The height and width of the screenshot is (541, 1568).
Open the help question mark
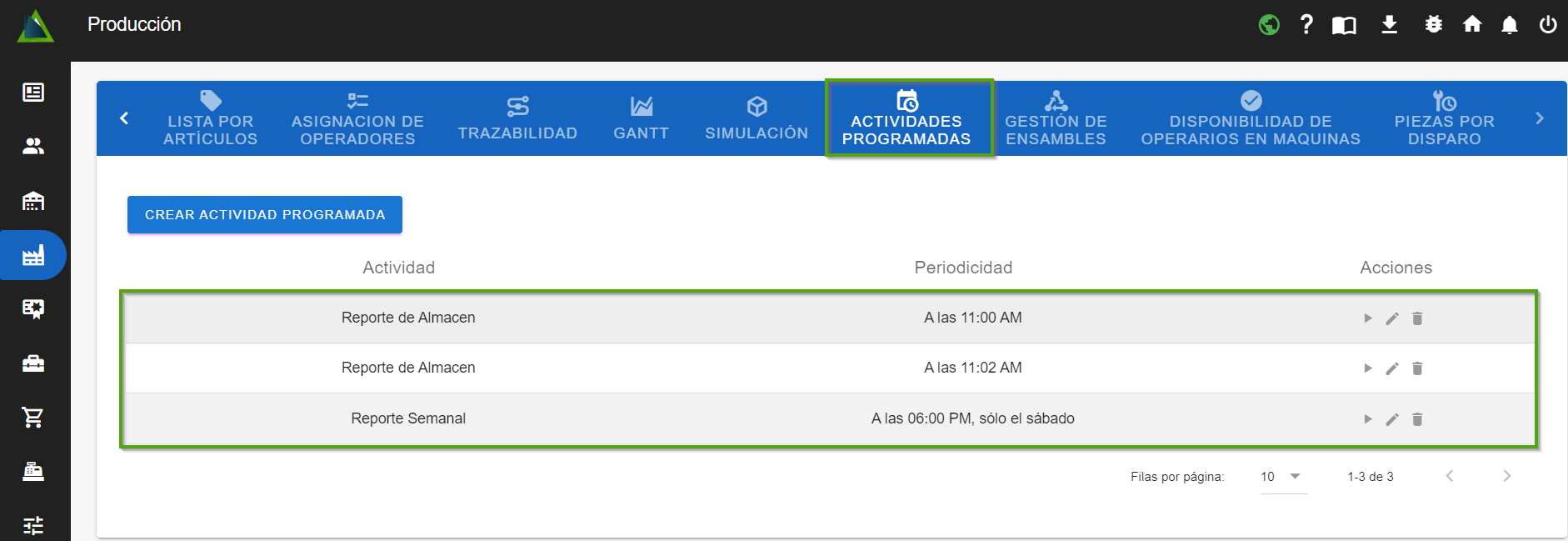point(1306,24)
